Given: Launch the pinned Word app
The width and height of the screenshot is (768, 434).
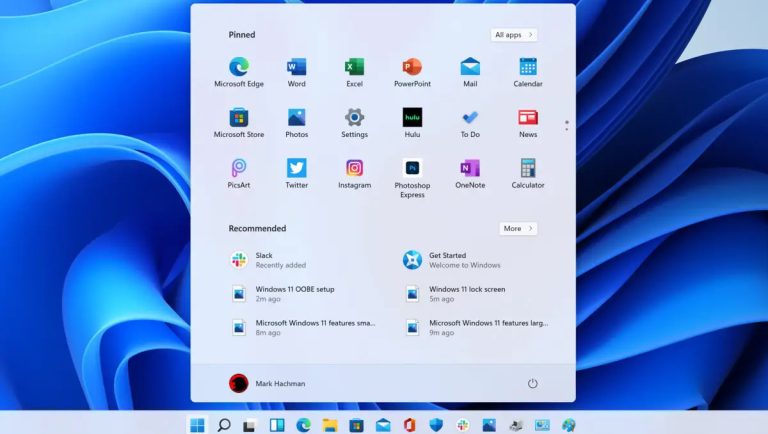Looking at the screenshot, I should pos(296,72).
